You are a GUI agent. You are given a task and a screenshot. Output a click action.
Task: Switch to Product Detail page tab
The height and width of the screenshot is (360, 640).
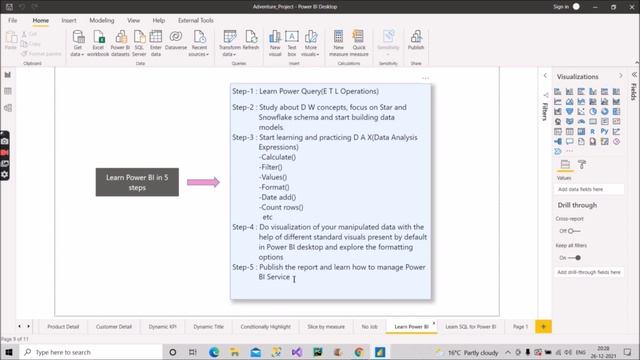click(63, 327)
